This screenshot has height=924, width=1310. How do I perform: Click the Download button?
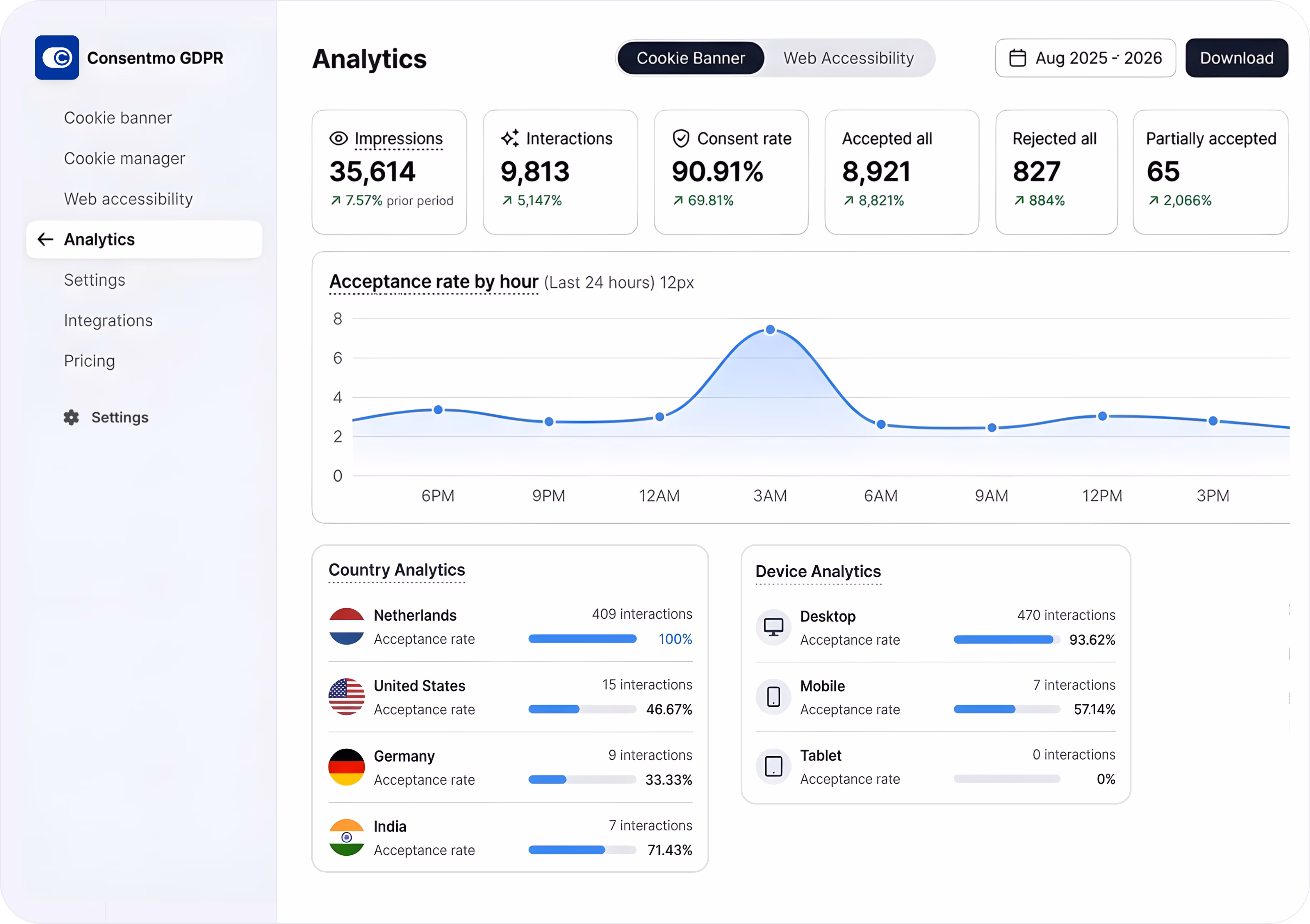pyautogui.click(x=1236, y=57)
